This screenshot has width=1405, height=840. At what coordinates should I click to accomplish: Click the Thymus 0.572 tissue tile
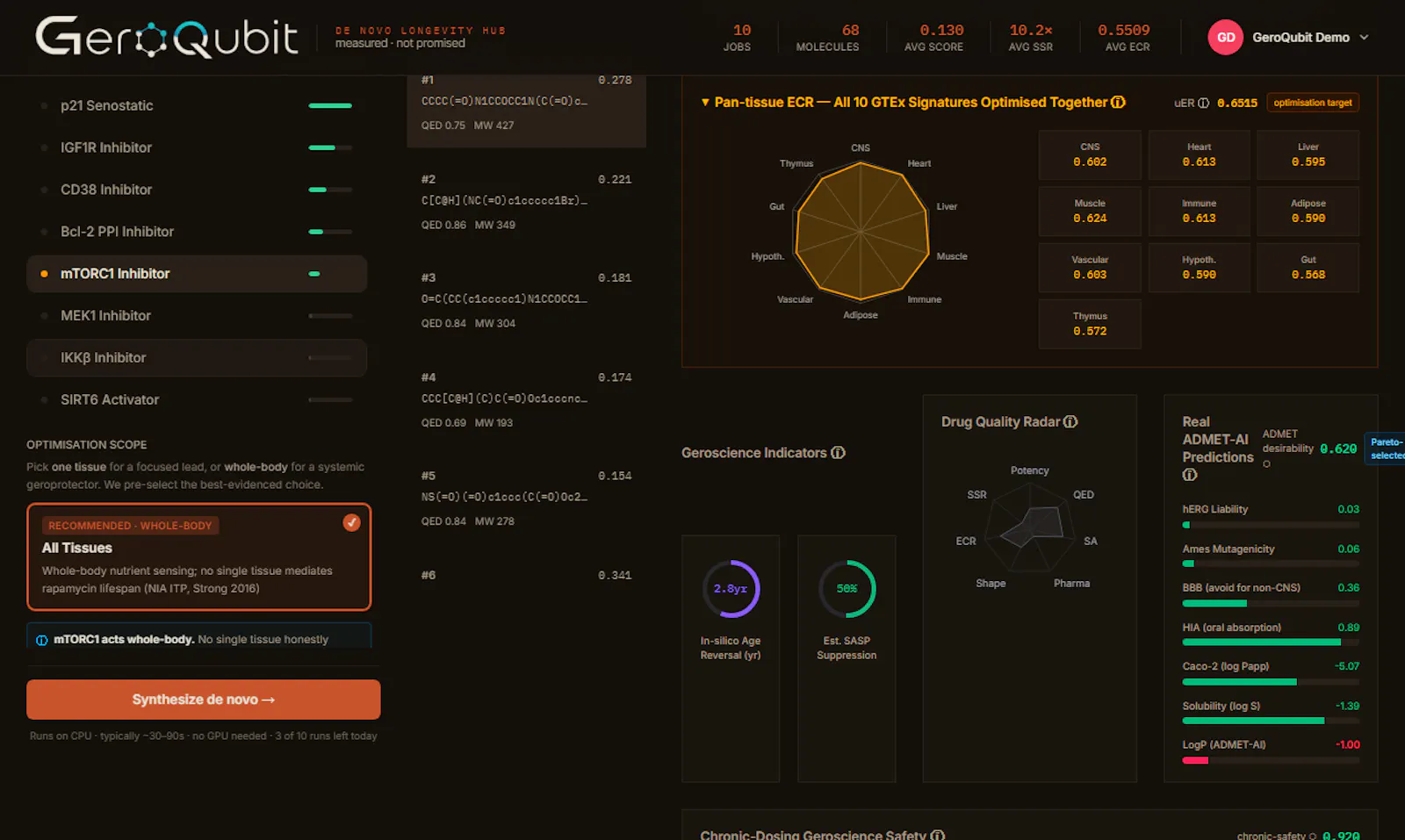point(1090,324)
